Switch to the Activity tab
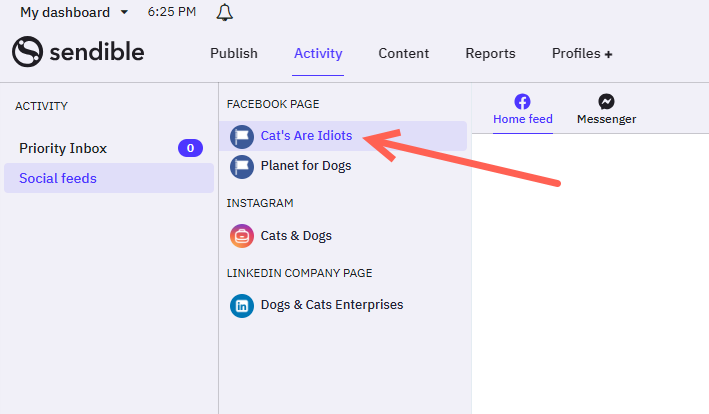709x414 pixels. tap(318, 53)
